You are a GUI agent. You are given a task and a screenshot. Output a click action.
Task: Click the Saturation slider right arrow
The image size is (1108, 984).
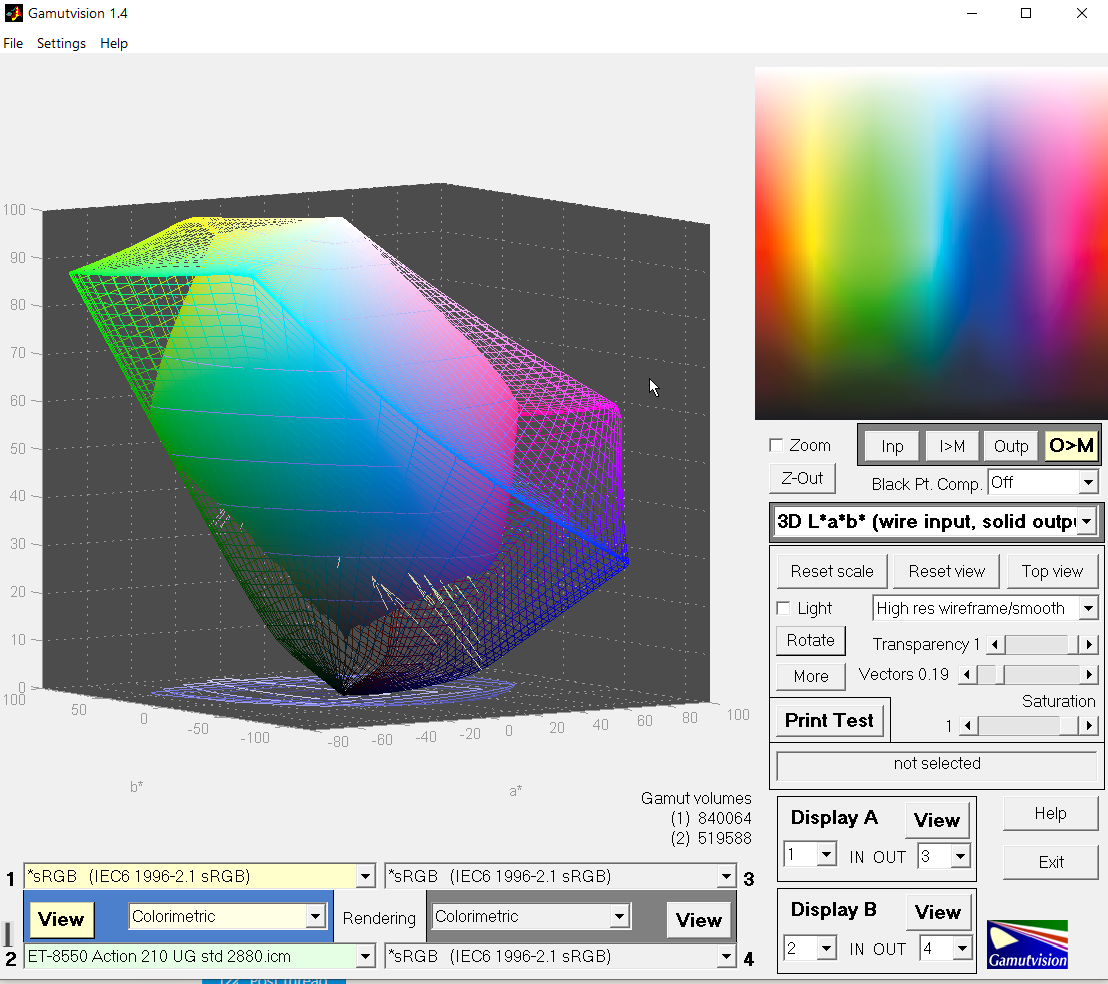point(1089,726)
